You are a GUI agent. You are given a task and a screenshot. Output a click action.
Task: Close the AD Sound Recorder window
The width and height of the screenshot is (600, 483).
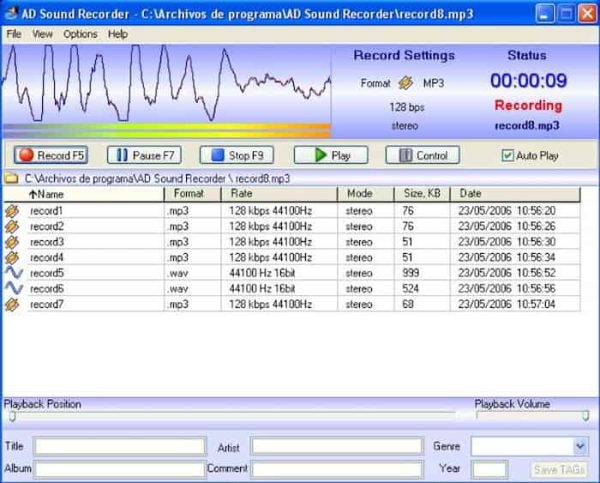(587, 14)
